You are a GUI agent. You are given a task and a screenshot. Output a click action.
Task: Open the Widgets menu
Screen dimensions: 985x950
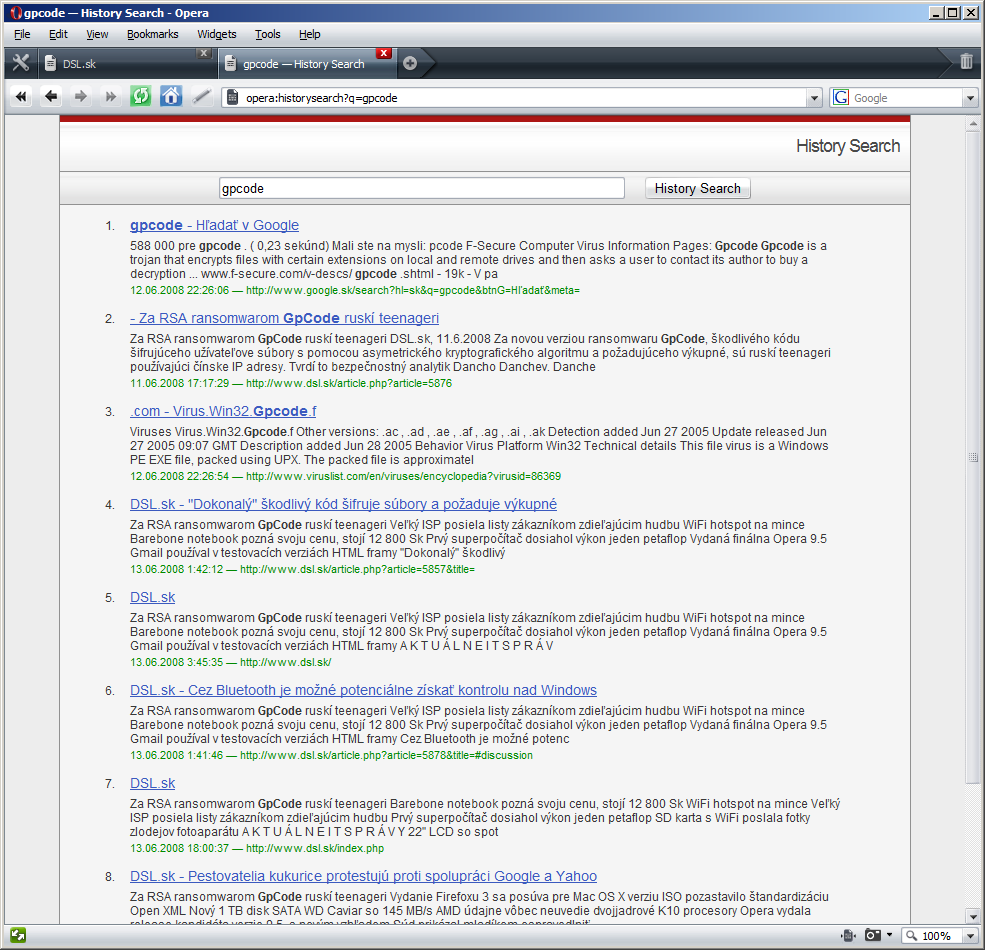click(217, 35)
